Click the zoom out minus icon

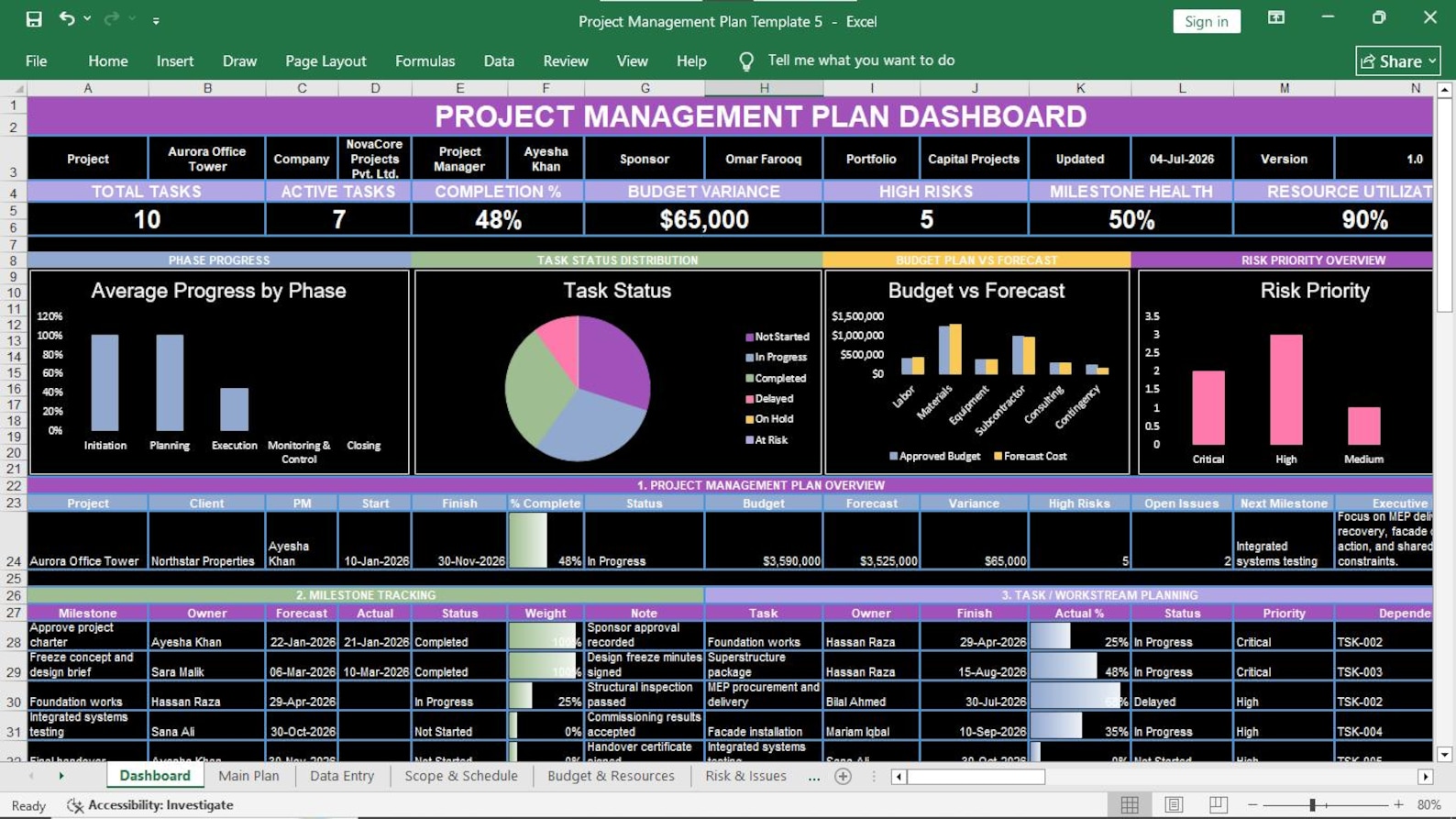pos(1252,805)
